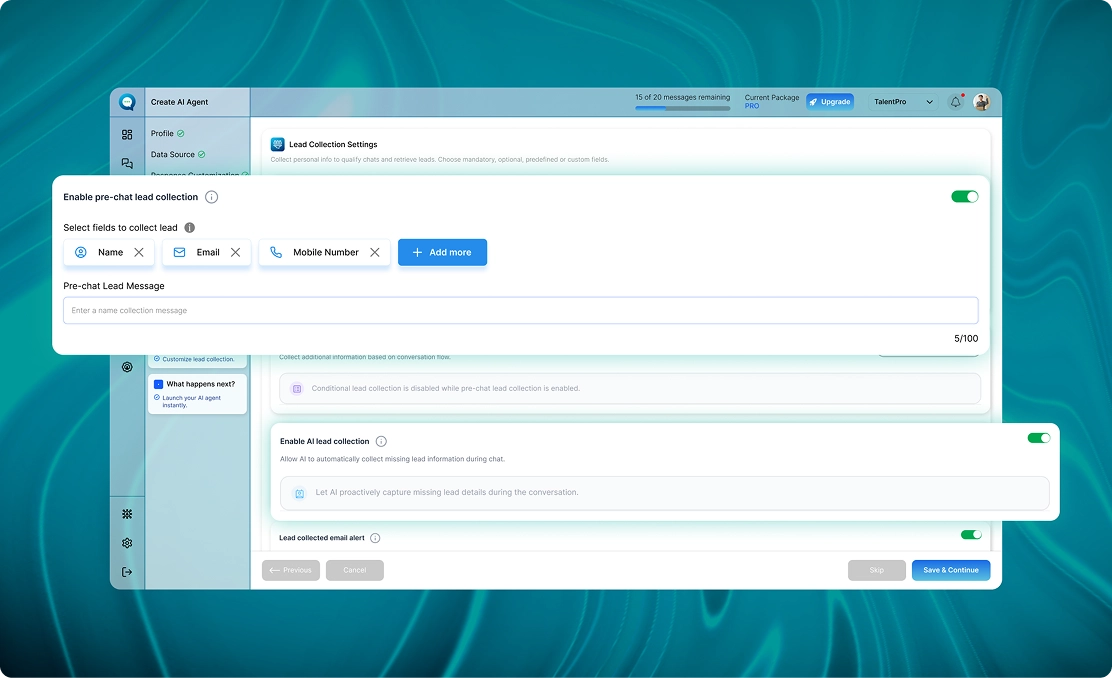Screen dimensions: 1112x678
Task: Focus the Pre-chat Lead Message input field
Action: pyautogui.click(x=521, y=311)
